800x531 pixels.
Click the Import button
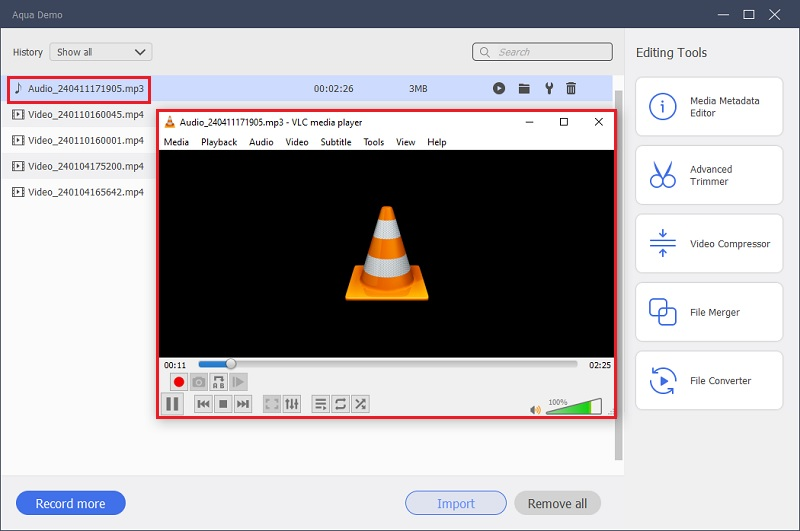(456, 503)
